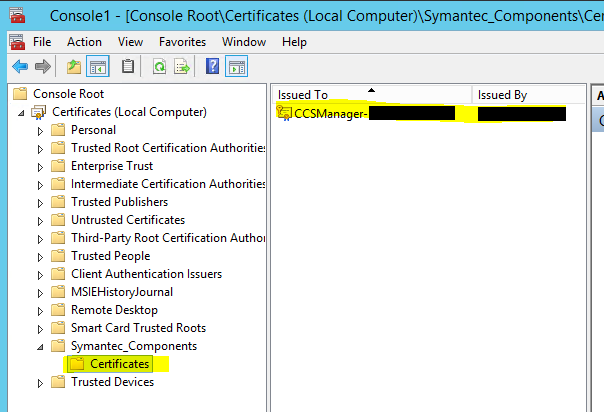Collapse the Symantec_Components tree node
The image size is (604, 412).
(40, 346)
